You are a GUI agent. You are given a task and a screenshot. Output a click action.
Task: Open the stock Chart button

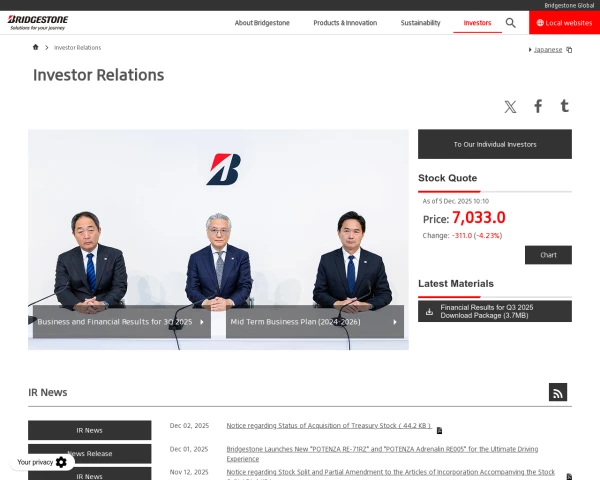point(548,255)
